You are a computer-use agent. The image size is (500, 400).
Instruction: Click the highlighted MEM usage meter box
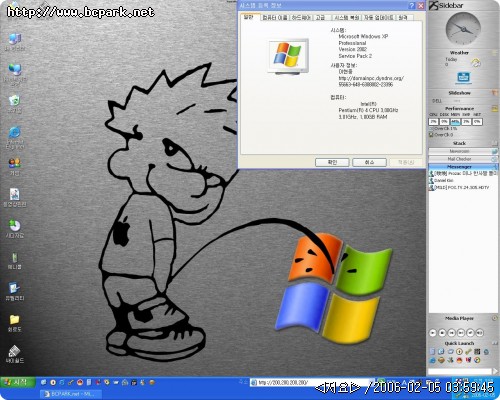coord(455,122)
